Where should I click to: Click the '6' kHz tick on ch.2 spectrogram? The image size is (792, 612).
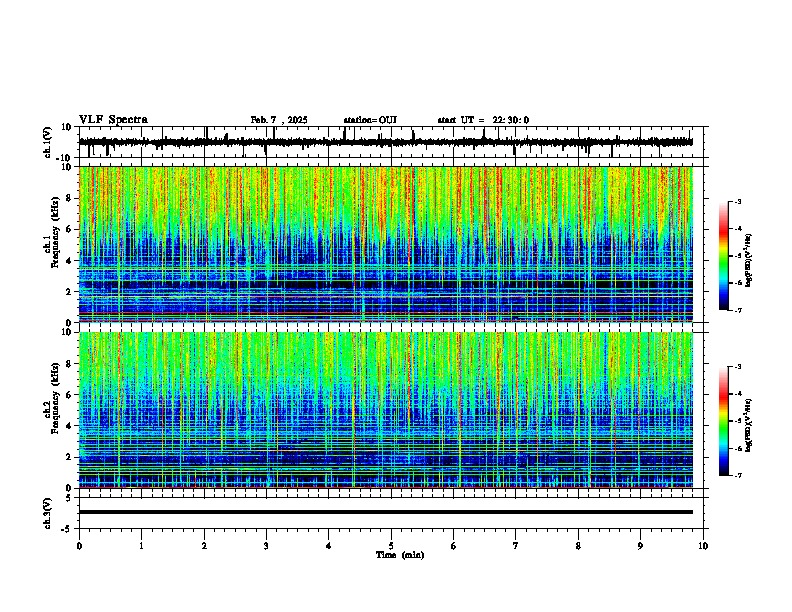[x=70, y=395]
